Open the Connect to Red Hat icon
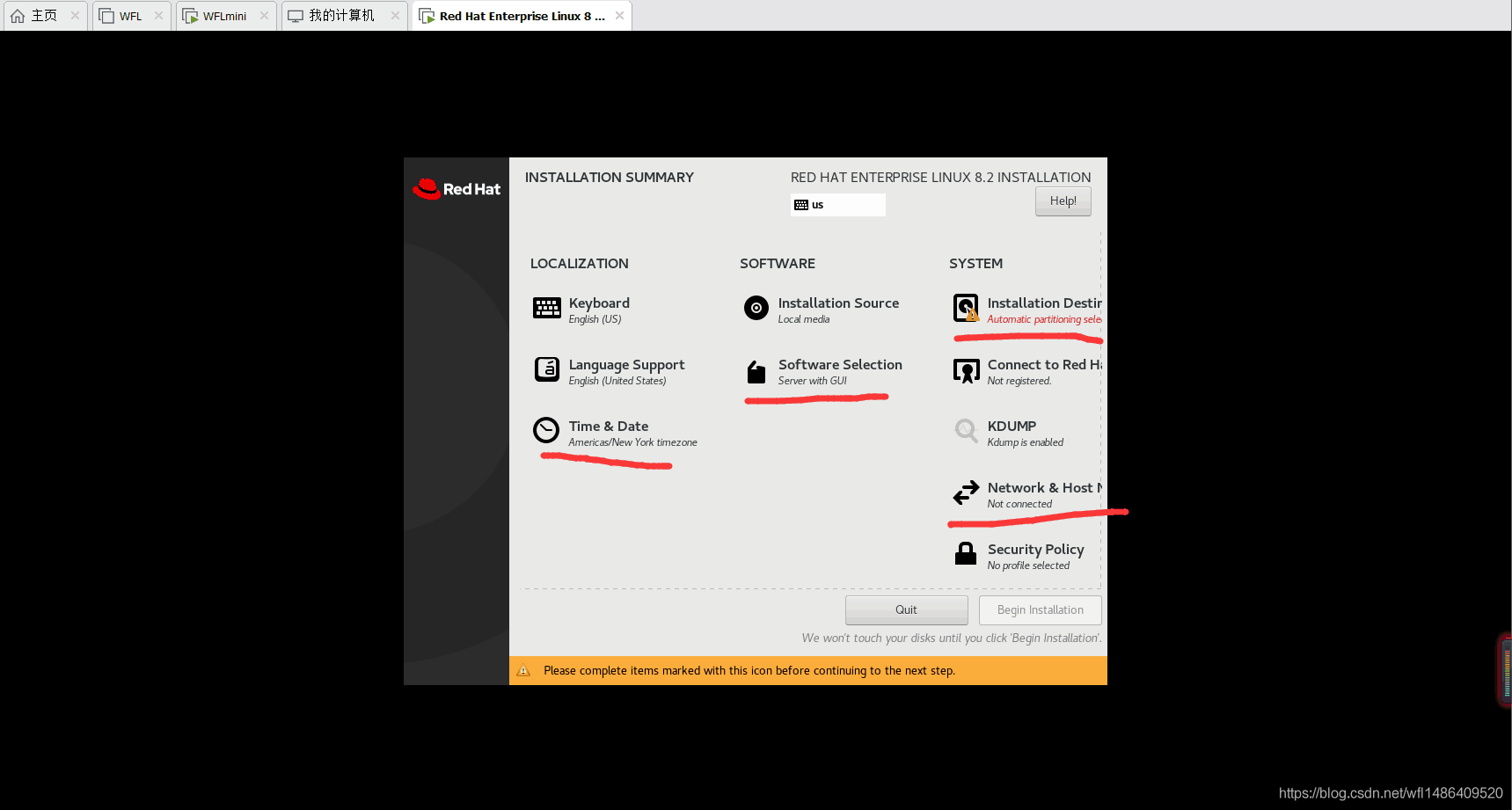This screenshot has height=810, width=1512. click(x=966, y=370)
